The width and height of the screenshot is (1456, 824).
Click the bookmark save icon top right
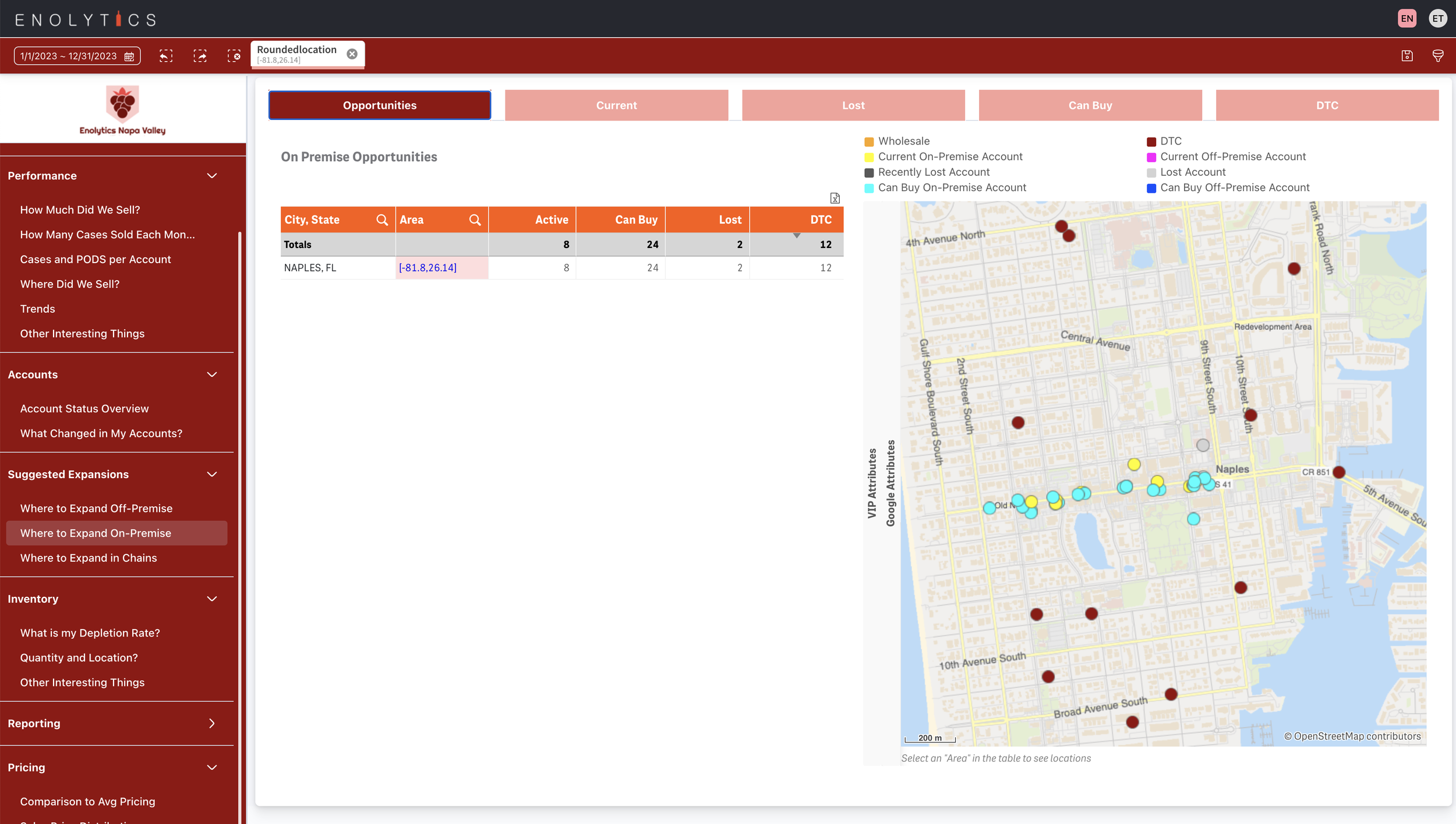pyautogui.click(x=1407, y=56)
